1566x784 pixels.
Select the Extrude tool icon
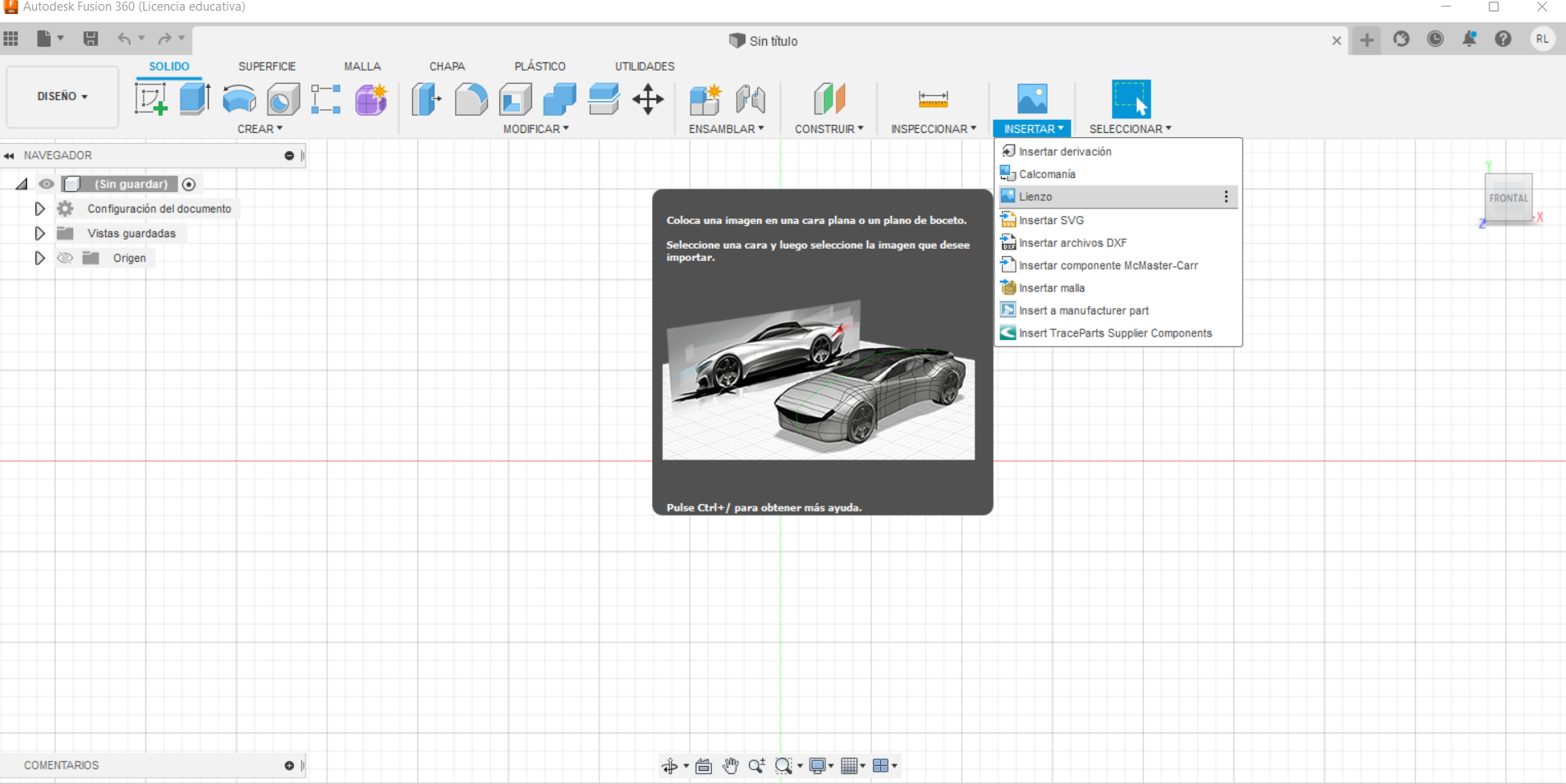click(195, 99)
